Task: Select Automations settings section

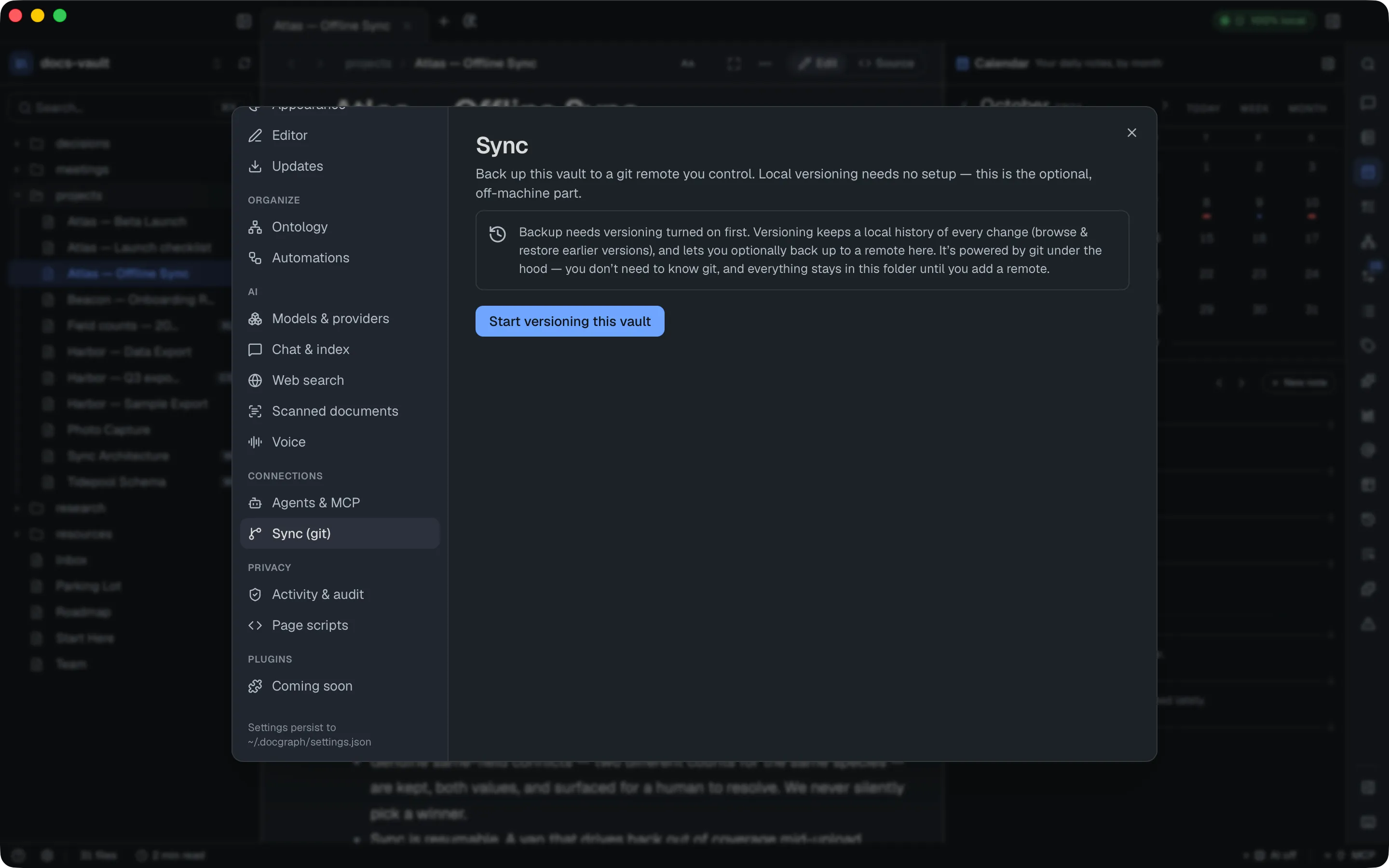Action: pyautogui.click(x=340, y=258)
